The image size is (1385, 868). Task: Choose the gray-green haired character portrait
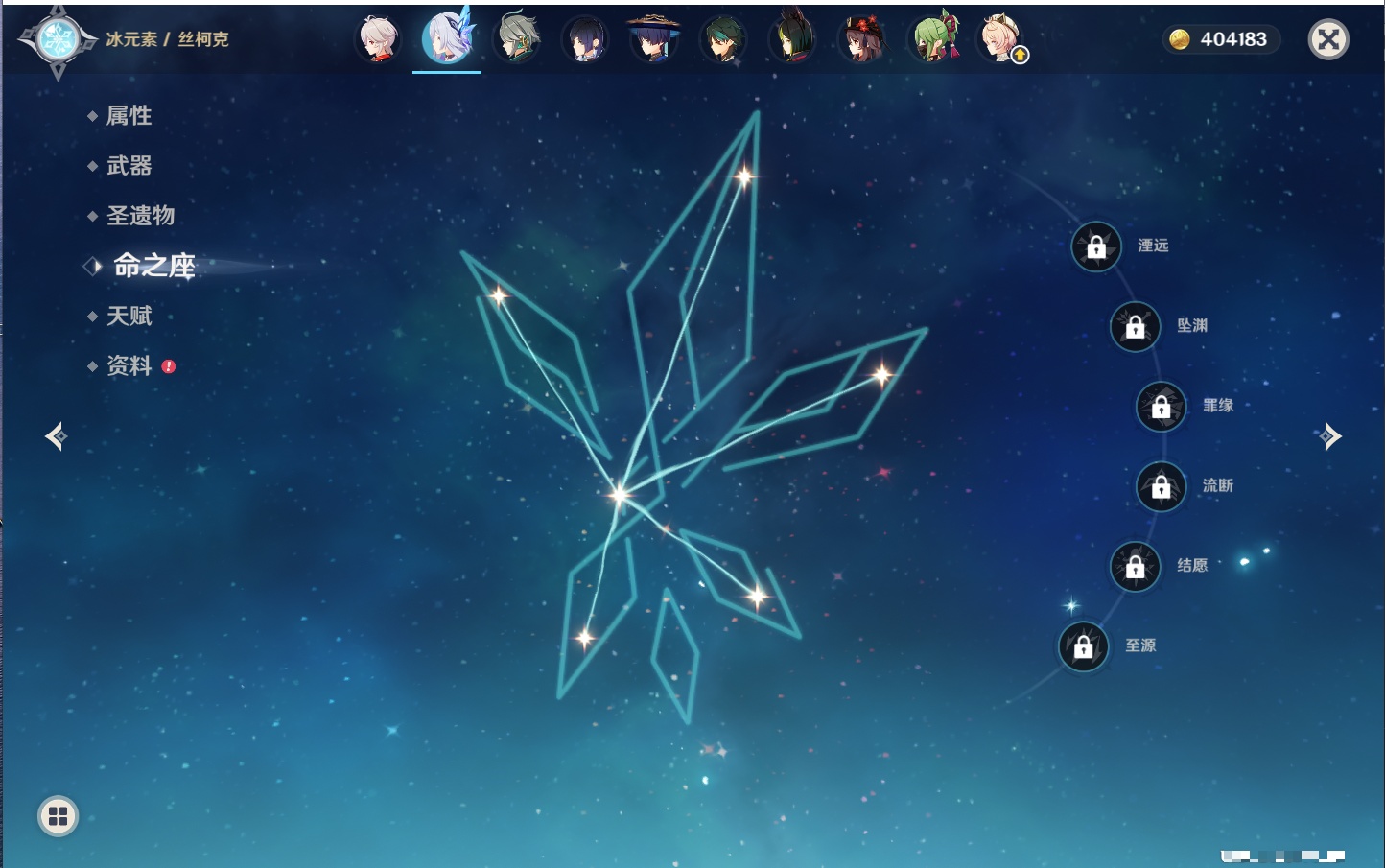click(x=517, y=39)
